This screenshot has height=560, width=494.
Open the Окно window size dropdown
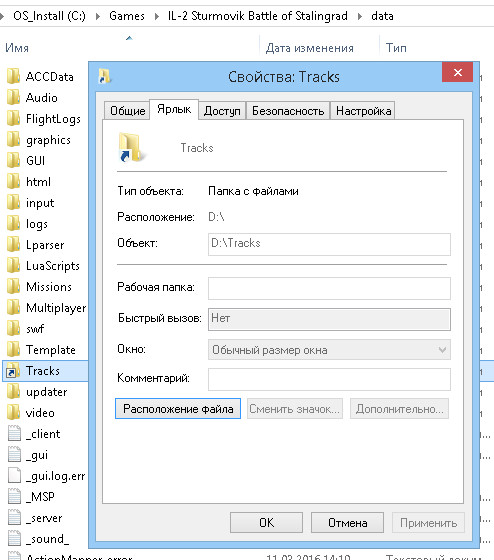coord(329,350)
